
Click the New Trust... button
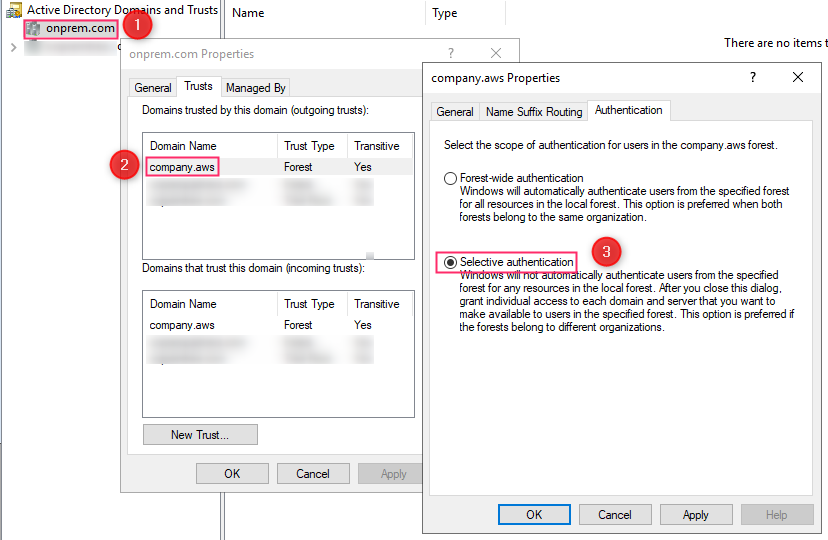[x=200, y=434]
